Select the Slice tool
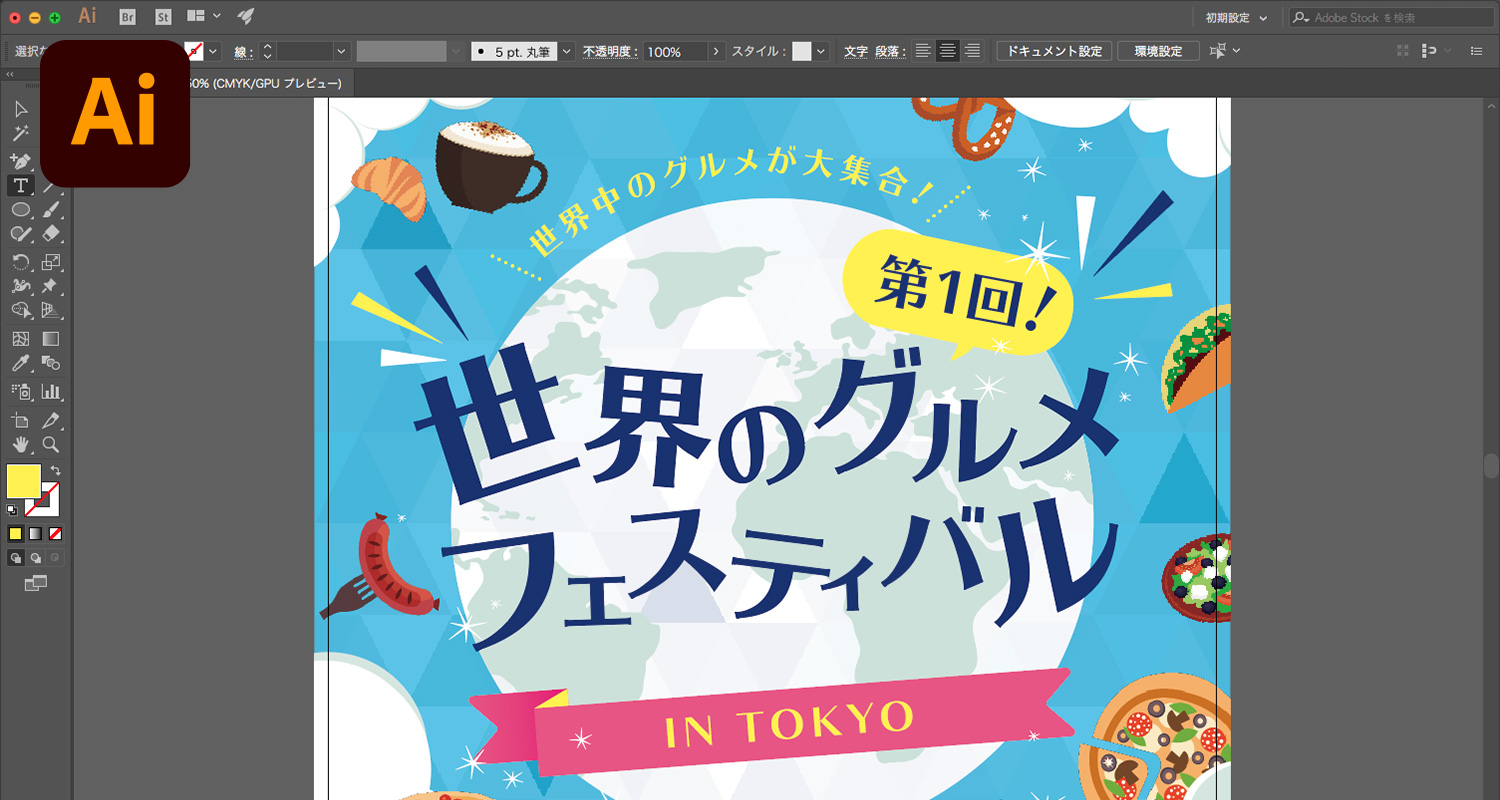The height and width of the screenshot is (800, 1500). [52, 420]
